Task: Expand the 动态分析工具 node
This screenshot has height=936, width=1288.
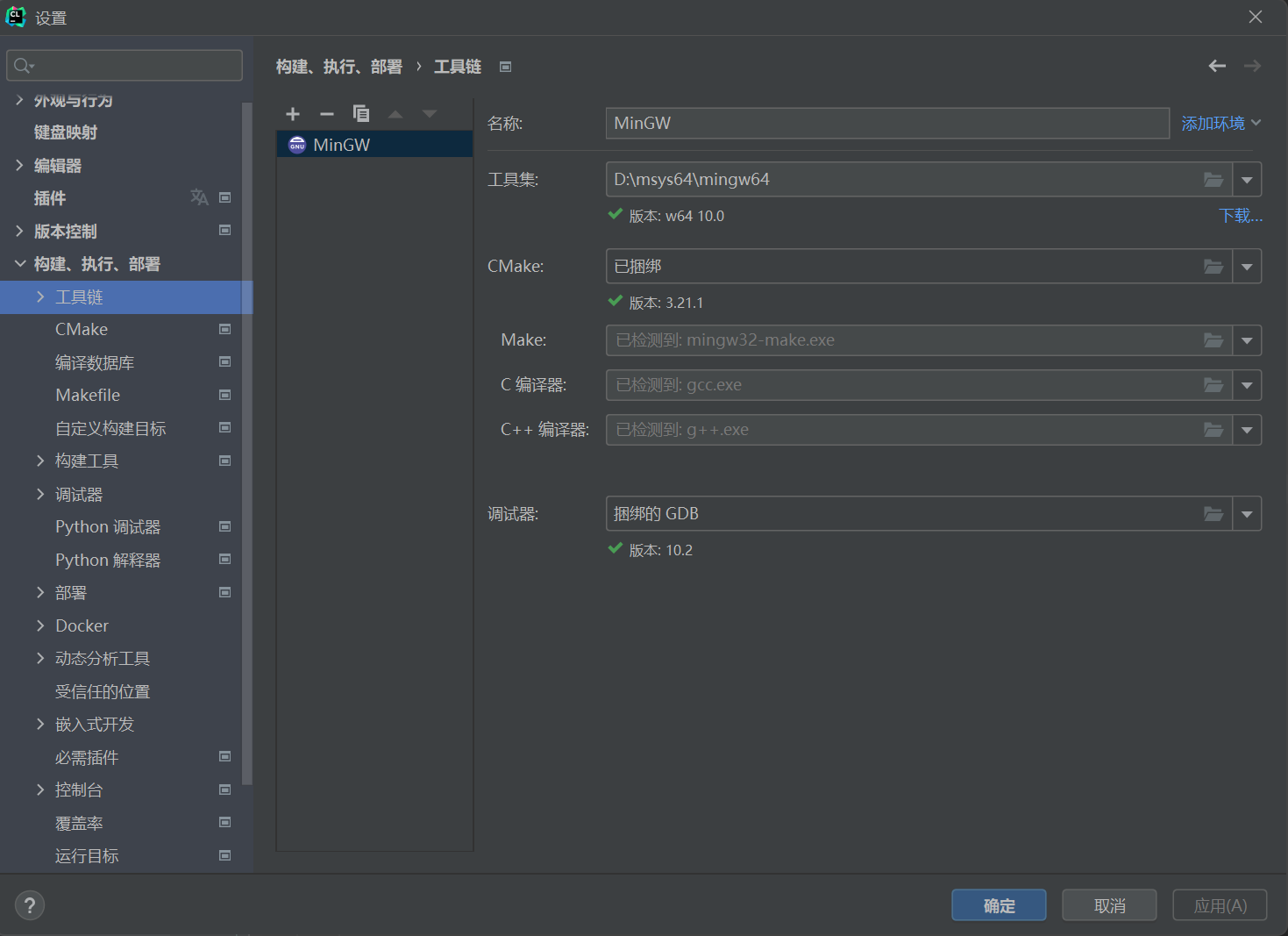Action: tap(40, 658)
